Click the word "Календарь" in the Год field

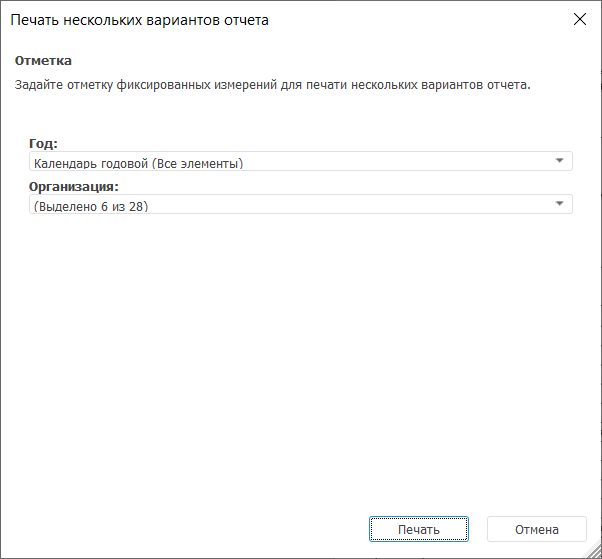pyautogui.click(x=62, y=163)
